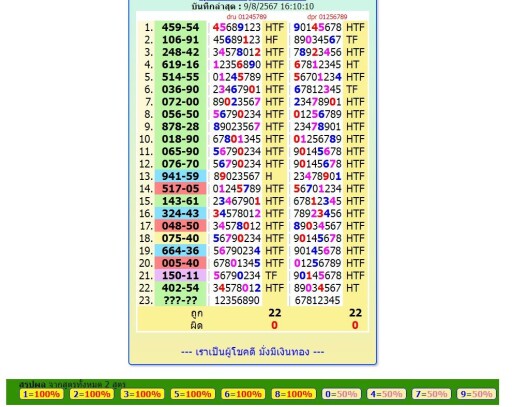Select the 4=50% result badge
Image resolution: width=512 pixels, height=407 pixels.
coord(386,394)
